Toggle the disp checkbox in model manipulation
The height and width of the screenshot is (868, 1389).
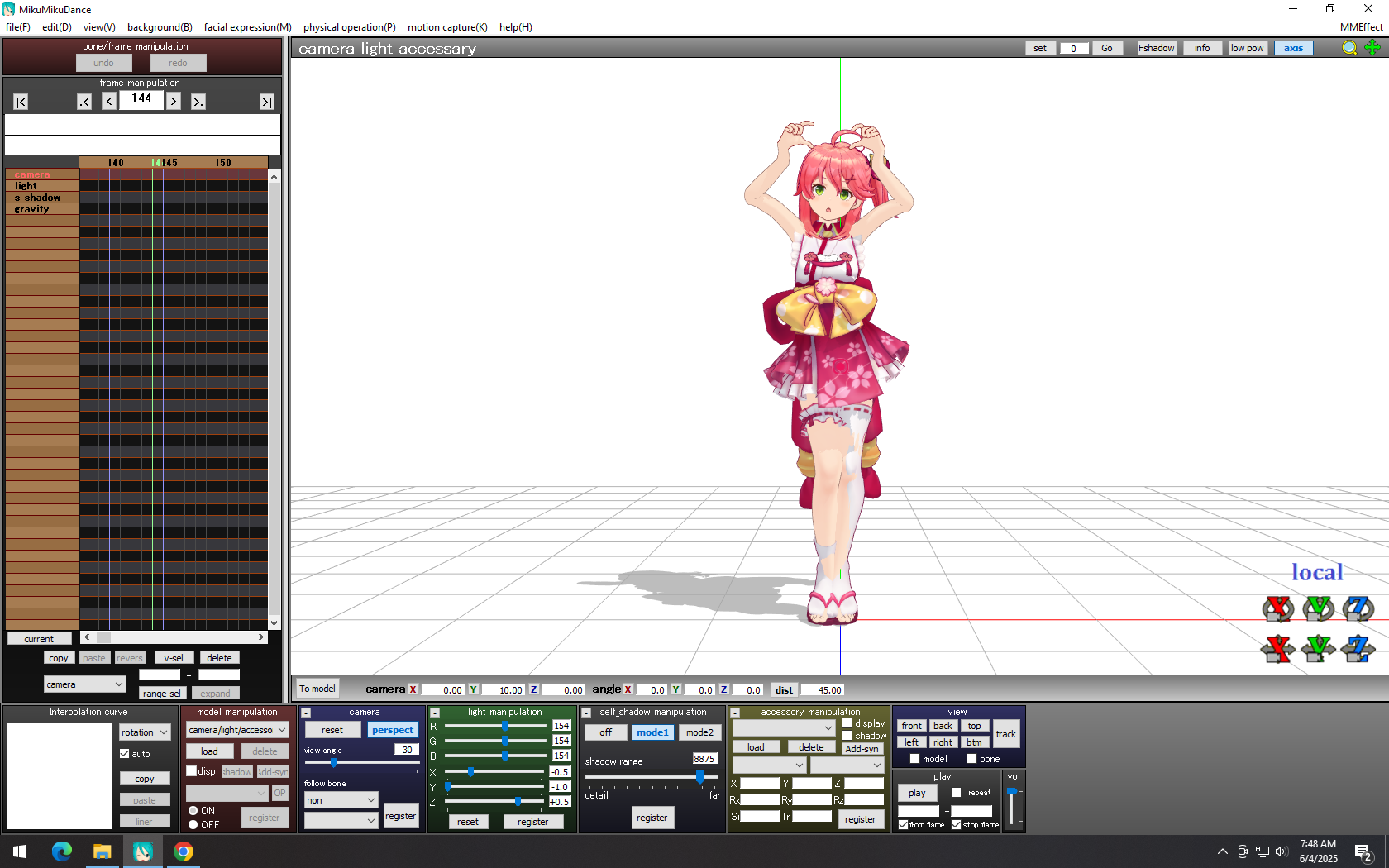coord(192,771)
